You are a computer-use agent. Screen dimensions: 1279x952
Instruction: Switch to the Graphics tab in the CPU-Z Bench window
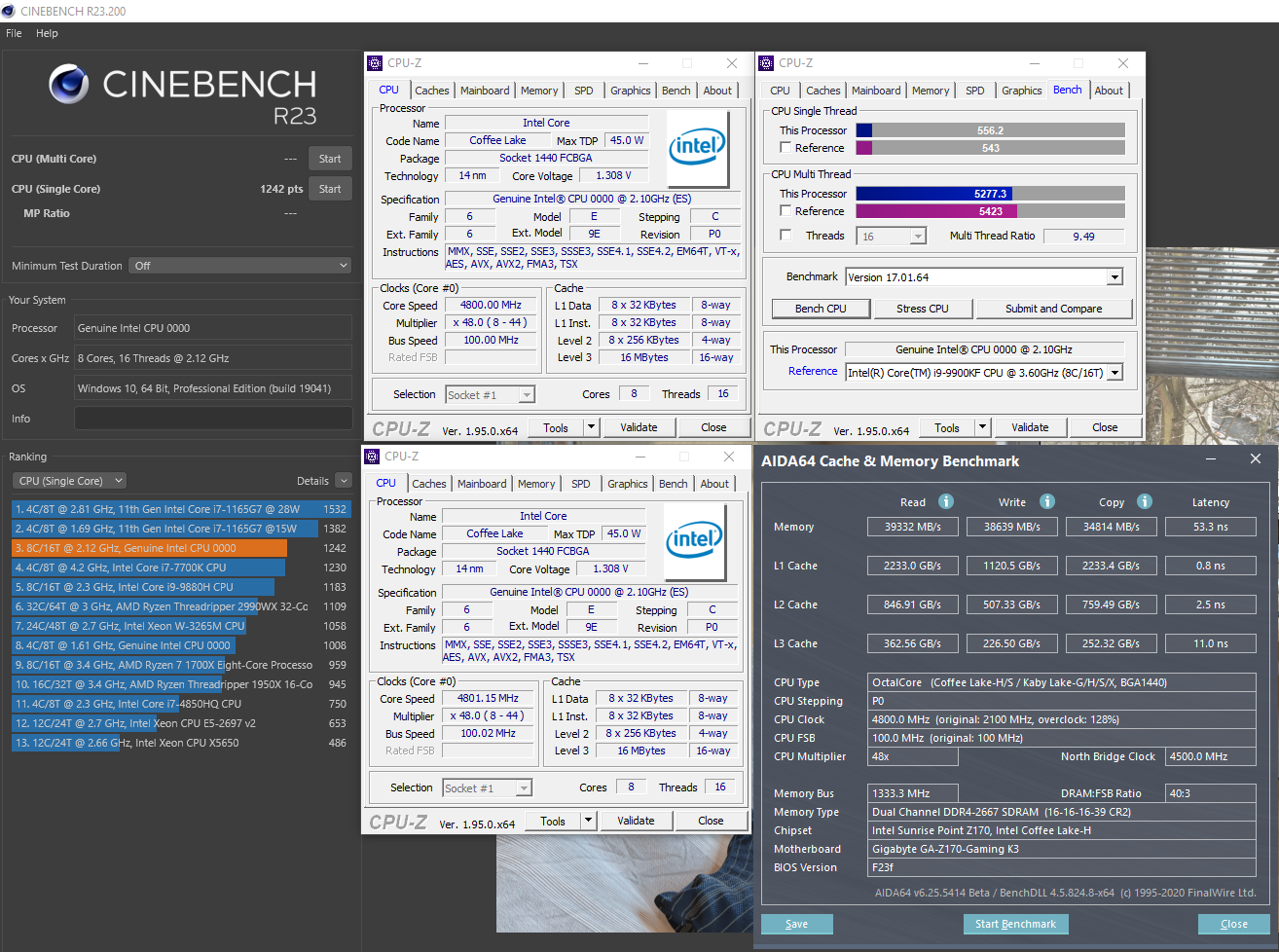coord(1022,91)
